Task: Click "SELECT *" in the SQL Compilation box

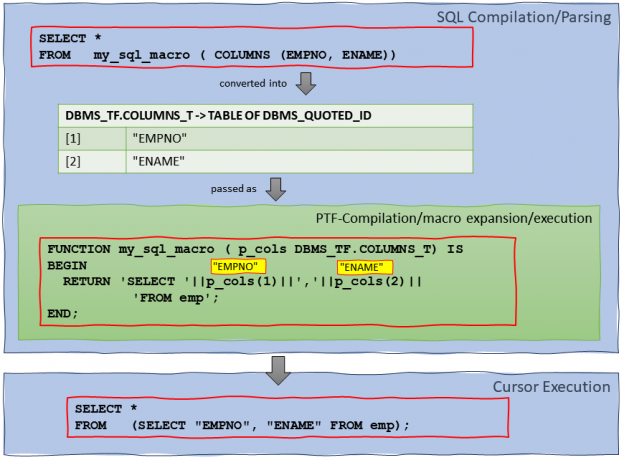Action: (x=70, y=39)
